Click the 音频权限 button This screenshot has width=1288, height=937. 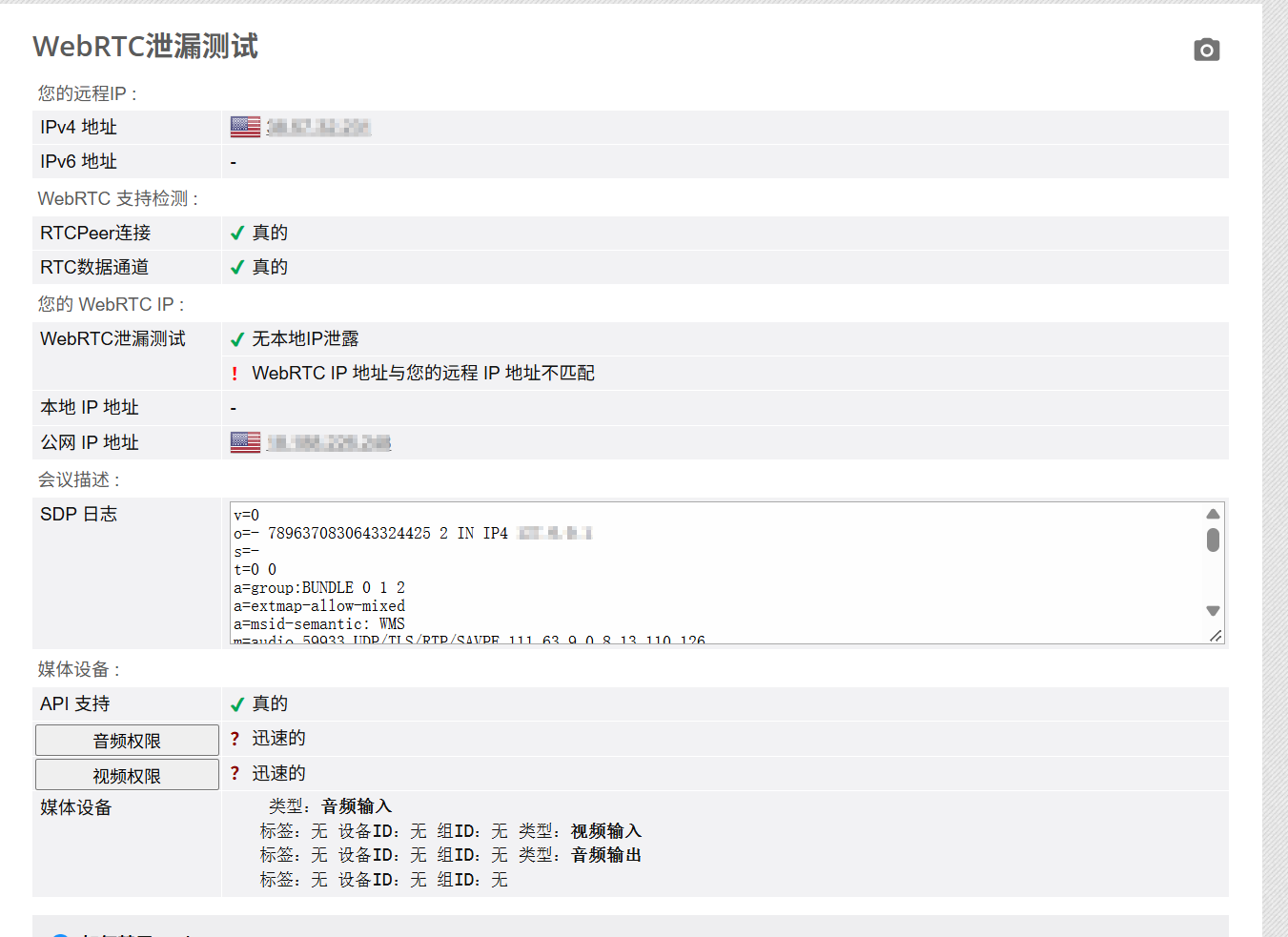coord(127,741)
